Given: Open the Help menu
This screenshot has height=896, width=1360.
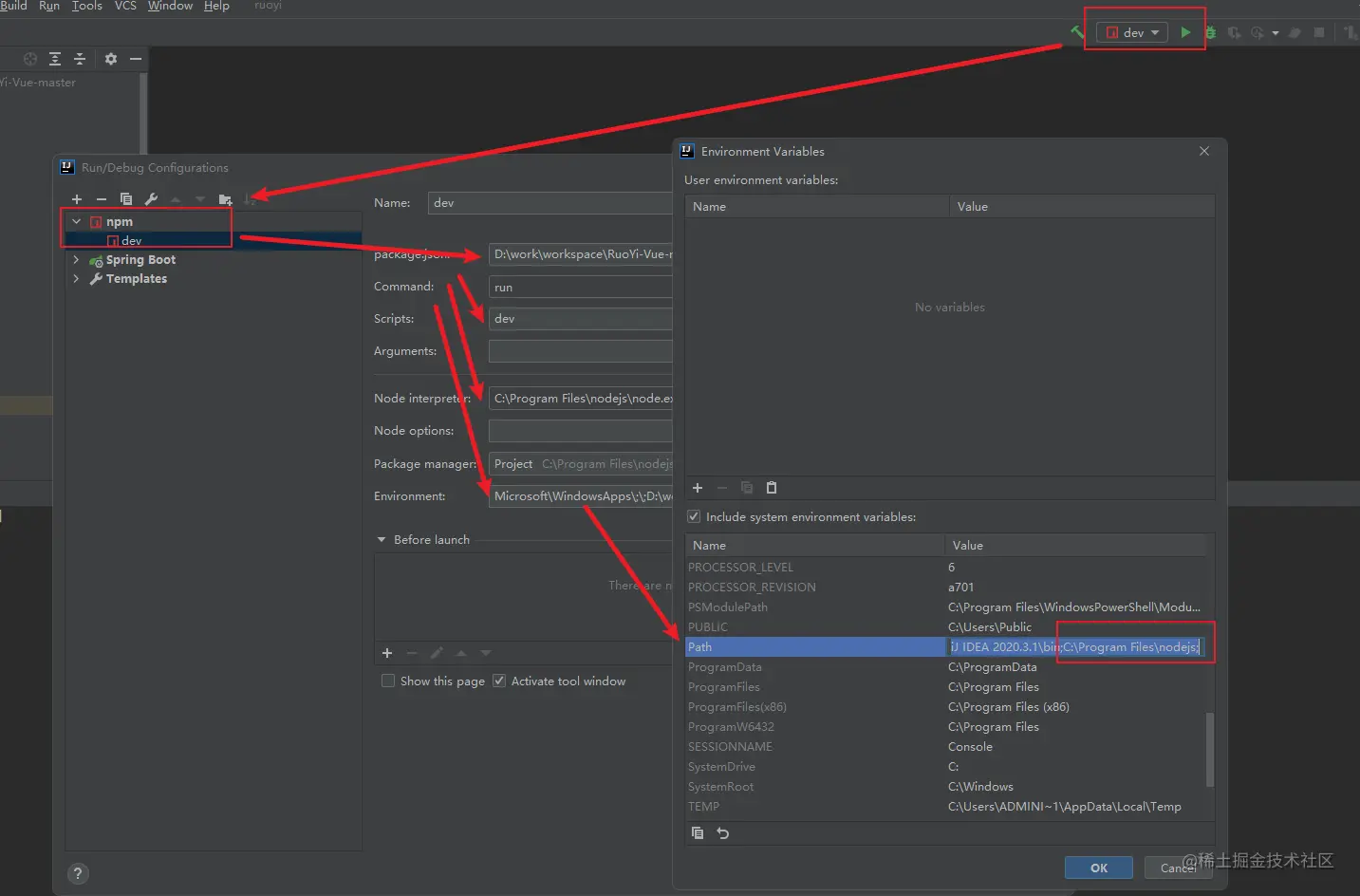Looking at the screenshot, I should click(216, 6).
